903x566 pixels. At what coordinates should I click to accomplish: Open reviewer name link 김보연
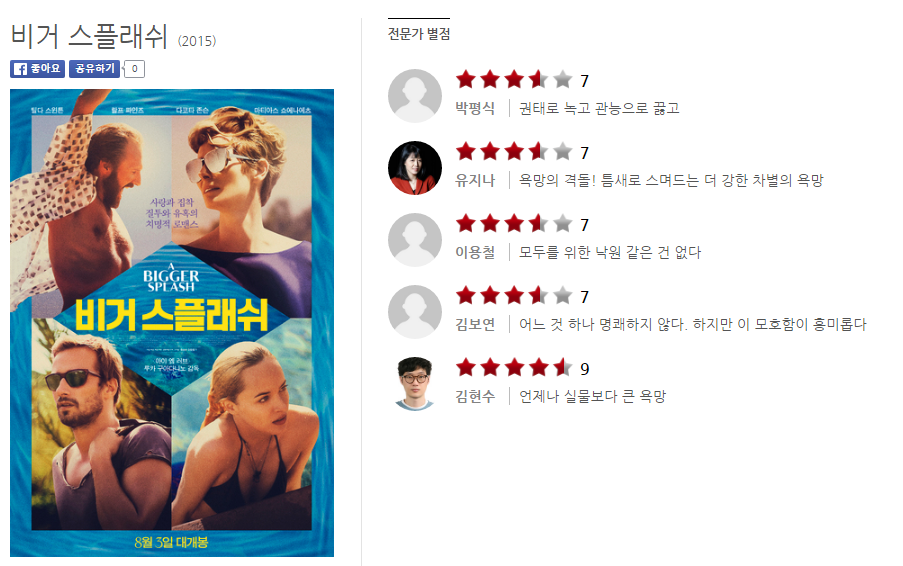[475, 324]
